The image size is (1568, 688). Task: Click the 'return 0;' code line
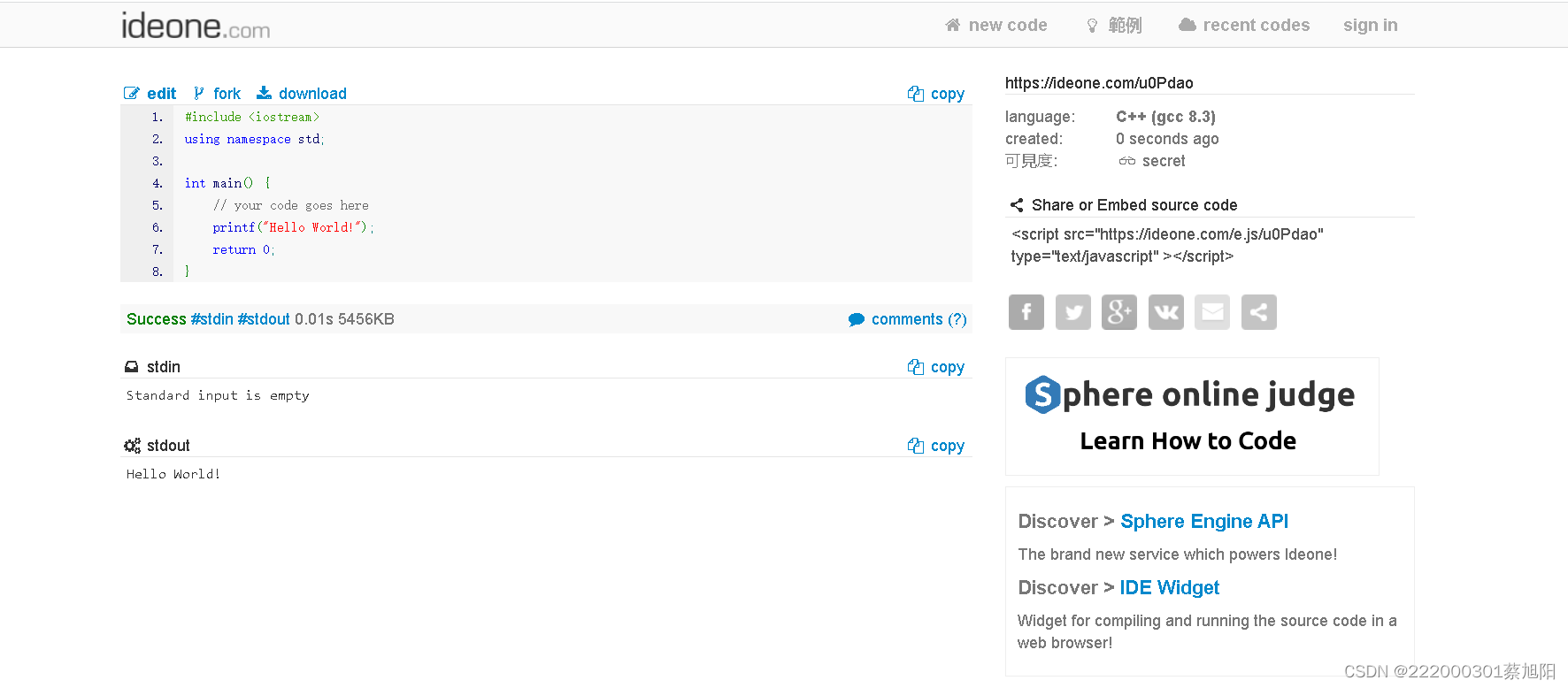pyautogui.click(x=243, y=249)
